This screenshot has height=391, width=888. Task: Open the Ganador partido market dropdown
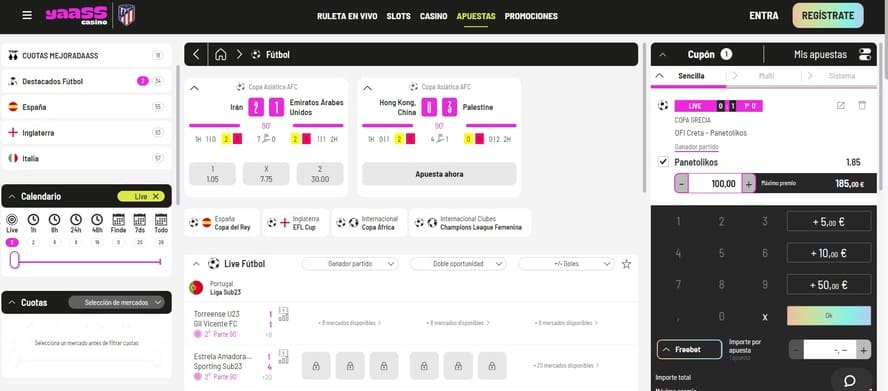[x=350, y=264]
